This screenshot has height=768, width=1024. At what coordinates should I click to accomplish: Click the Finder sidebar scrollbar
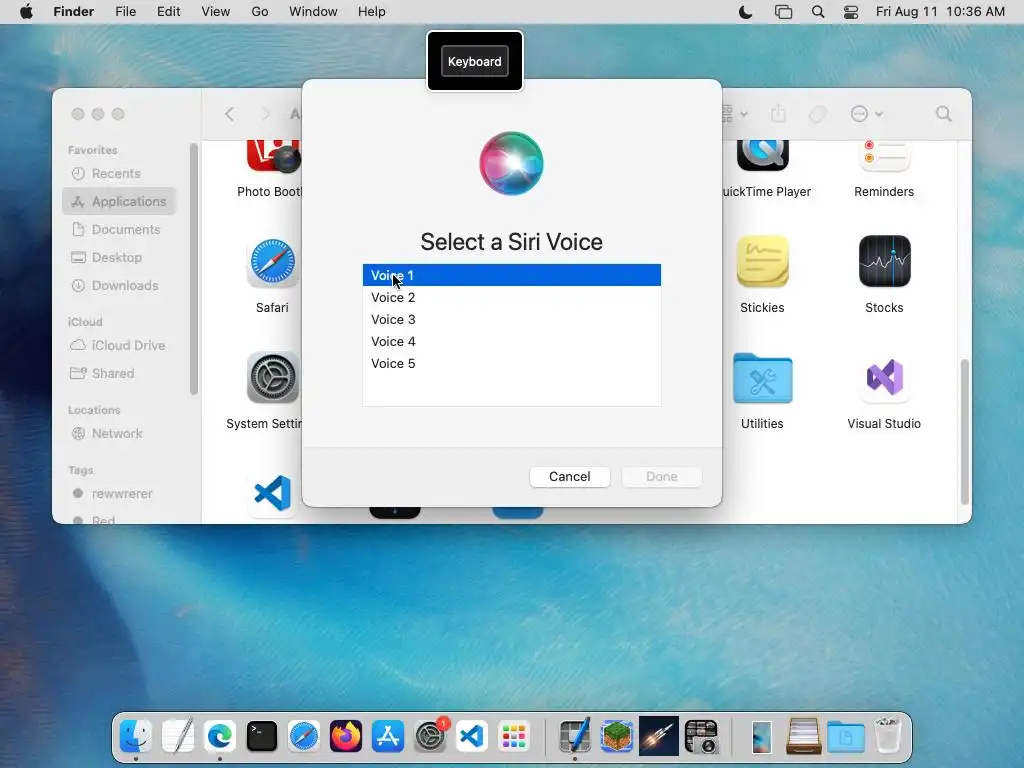tap(193, 269)
